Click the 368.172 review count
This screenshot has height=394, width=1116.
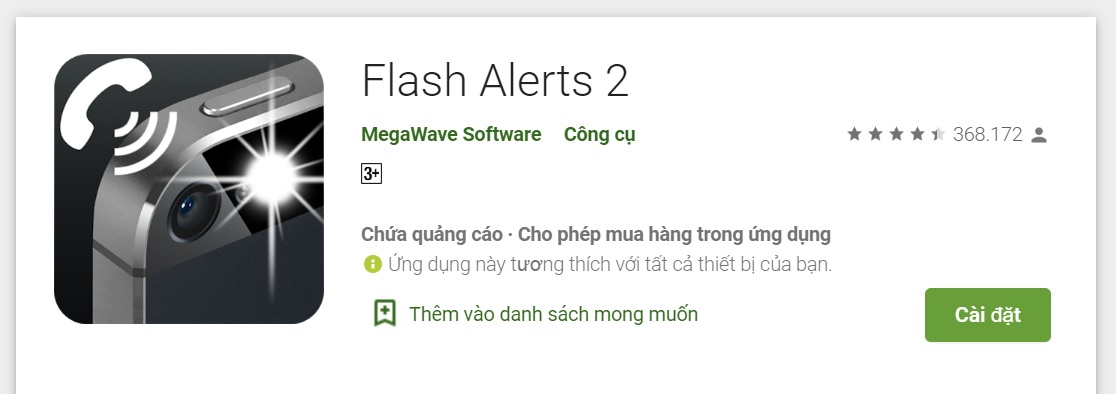(987, 134)
